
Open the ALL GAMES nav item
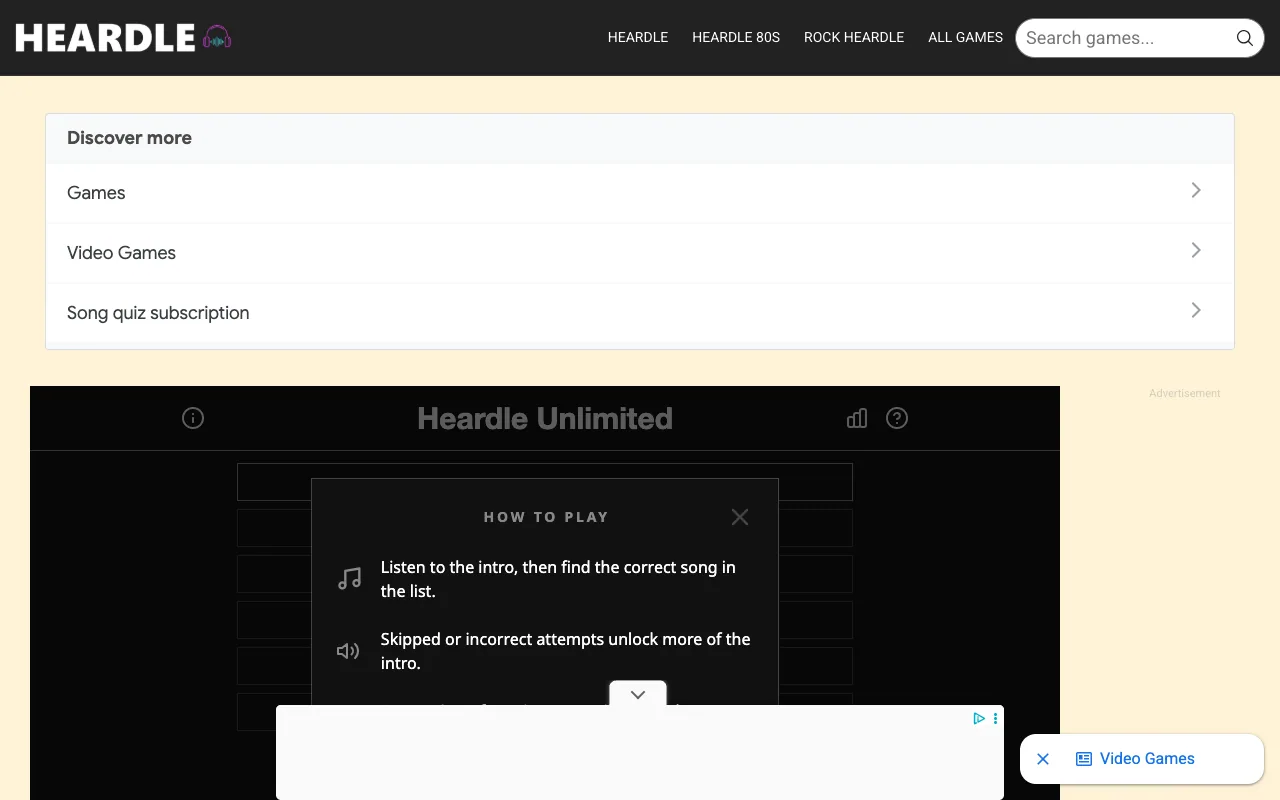[x=965, y=37]
